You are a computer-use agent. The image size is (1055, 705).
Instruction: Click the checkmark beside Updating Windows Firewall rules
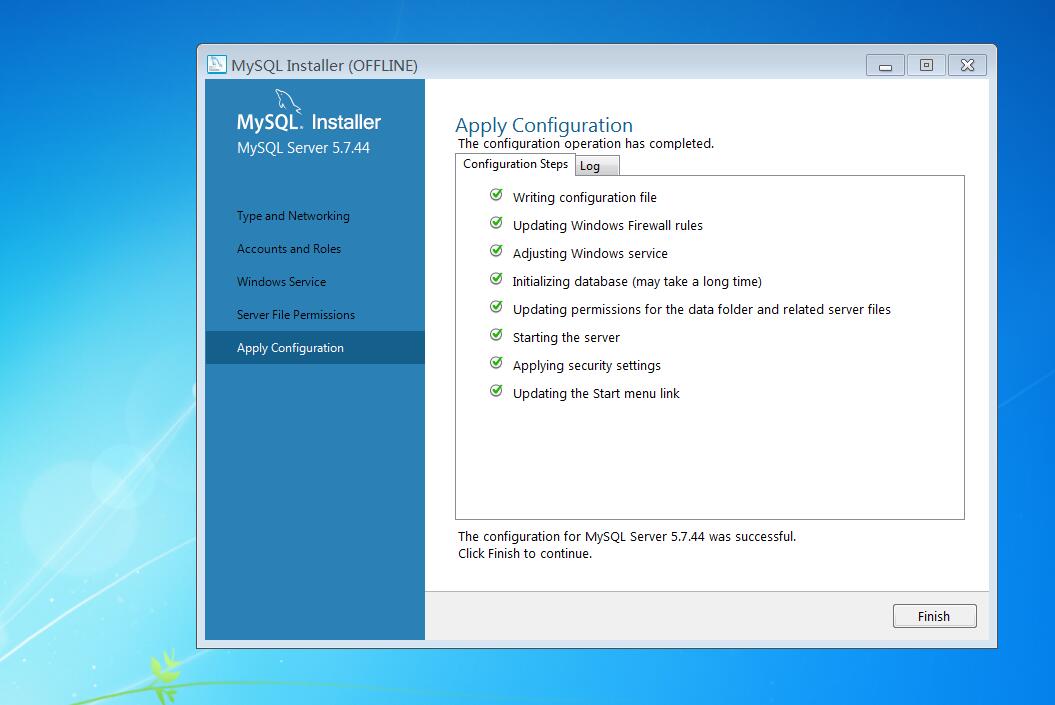[x=496, y=223]
